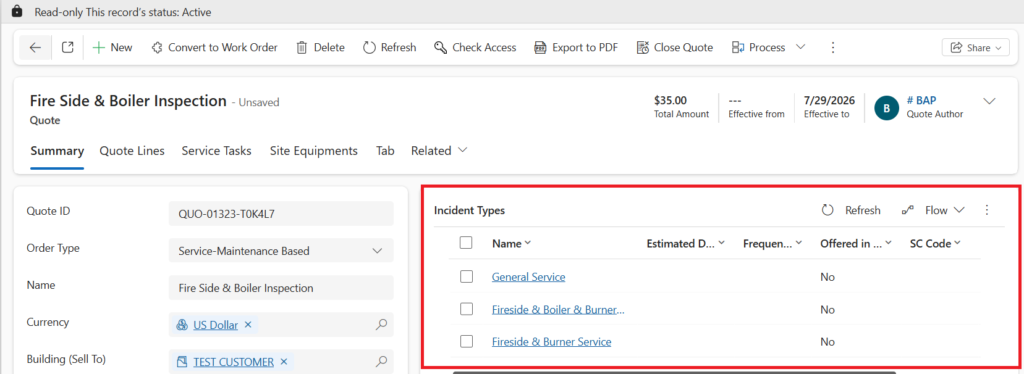Click the Close Quote icon

tap(643, 48)
